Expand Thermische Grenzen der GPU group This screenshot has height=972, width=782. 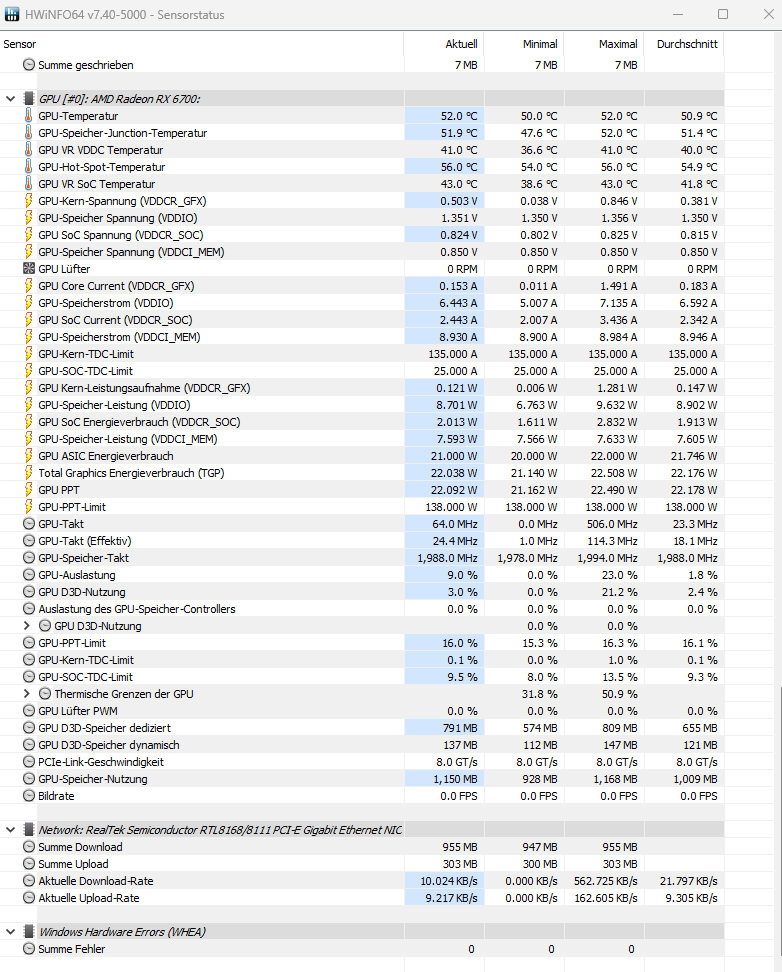click(27, 694)
